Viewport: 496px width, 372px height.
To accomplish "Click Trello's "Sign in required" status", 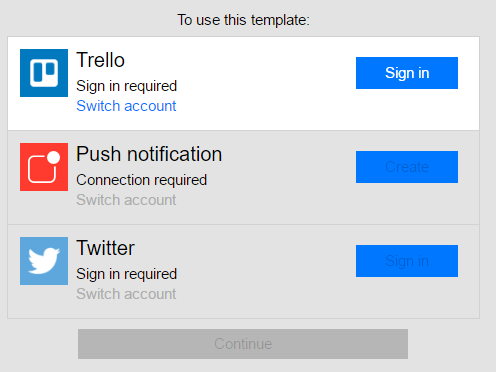I will [x=126, y=86].
